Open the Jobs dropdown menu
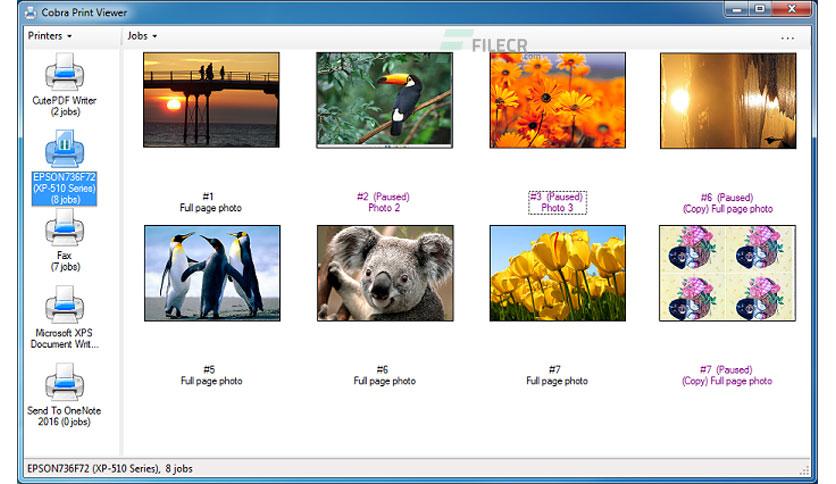836x484 pixels. (x=142, y=36)
